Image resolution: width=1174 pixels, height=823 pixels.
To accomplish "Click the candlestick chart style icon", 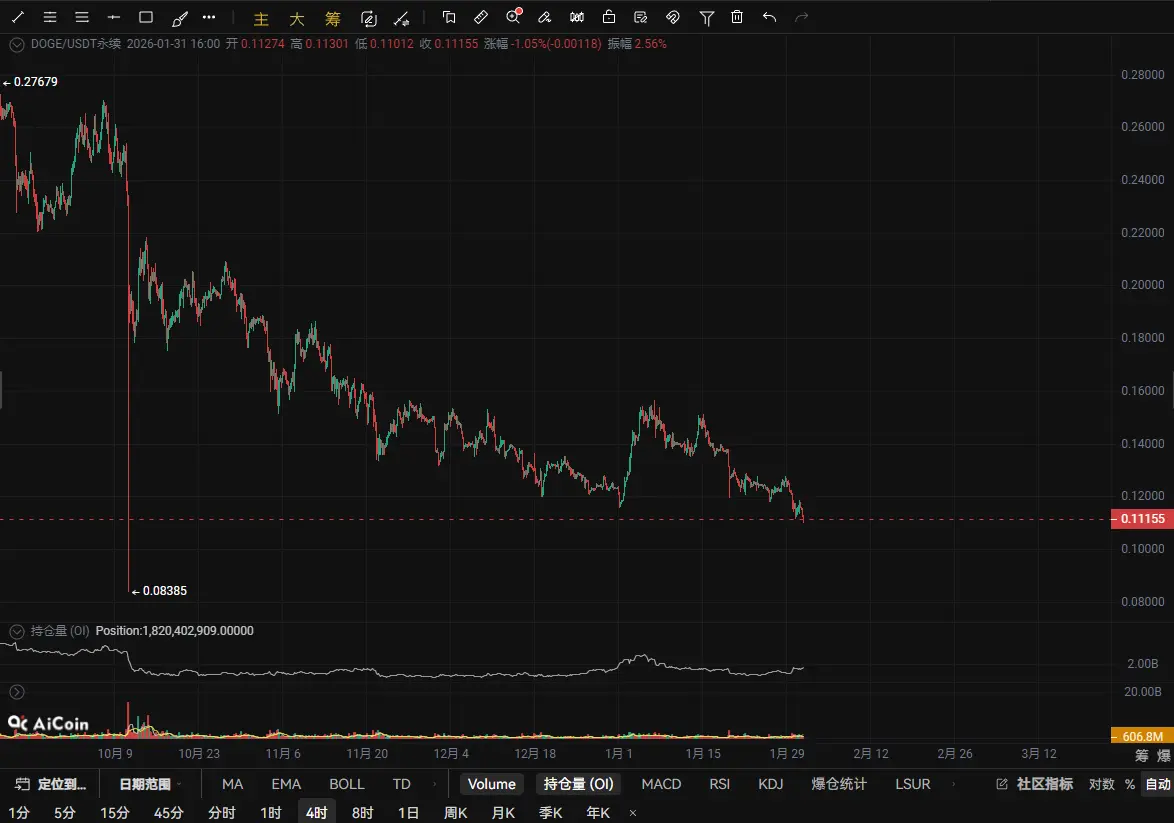I will click(x=577, y=16).
